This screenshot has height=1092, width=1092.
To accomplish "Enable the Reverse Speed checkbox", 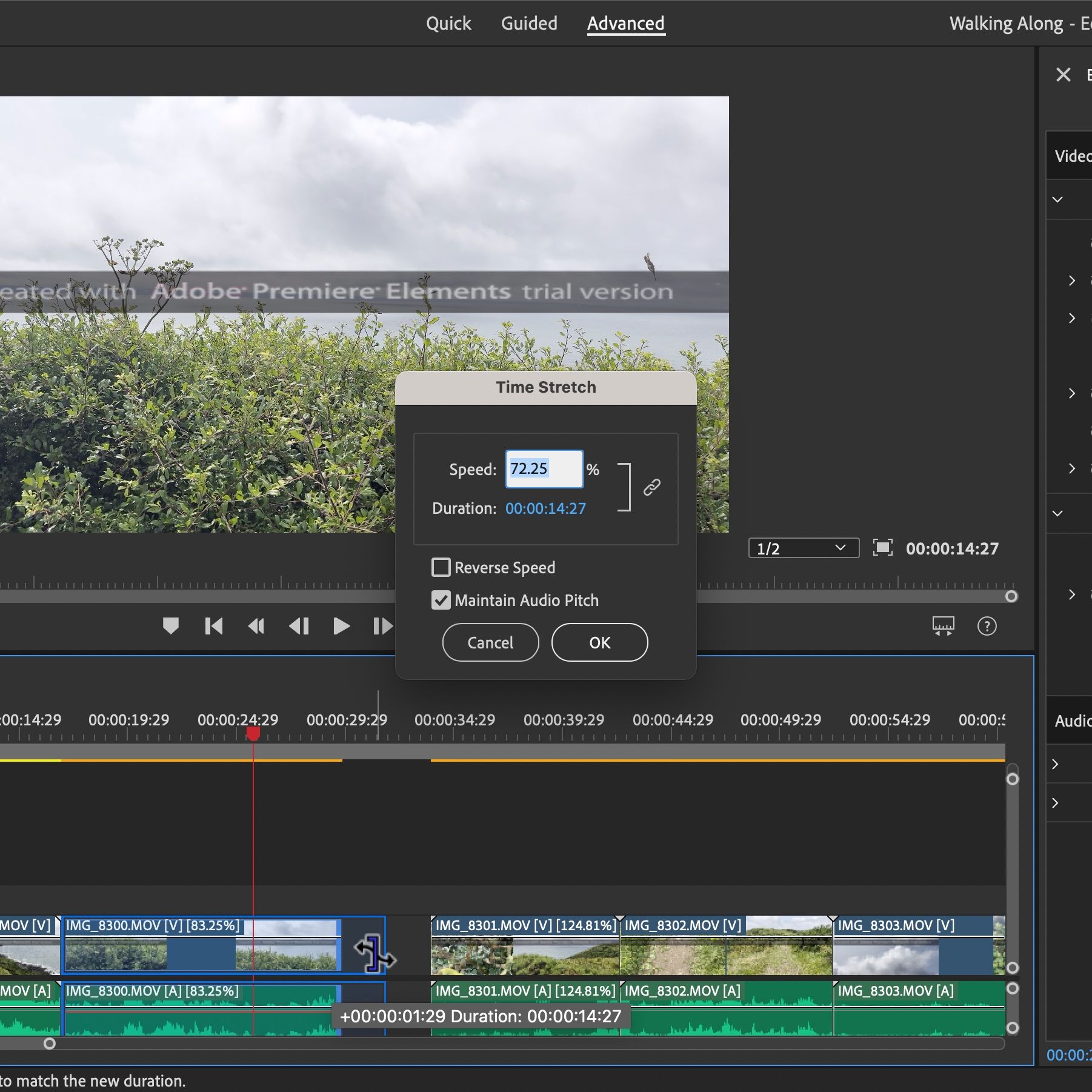I will coord(441,567).
